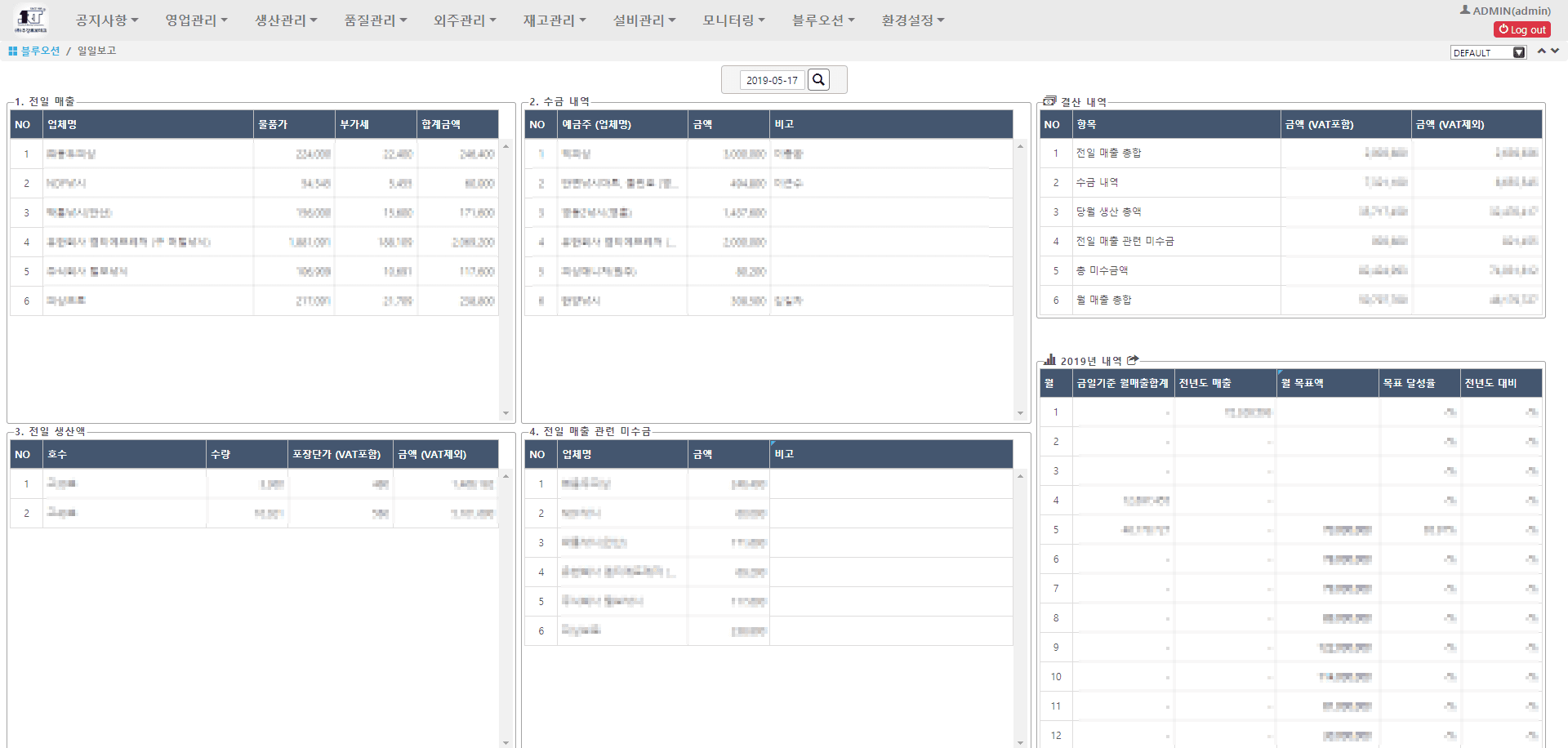Expand the 재고관리 menu dropdown
This screenshot has height=748, width=1568.
click(554, 20)
